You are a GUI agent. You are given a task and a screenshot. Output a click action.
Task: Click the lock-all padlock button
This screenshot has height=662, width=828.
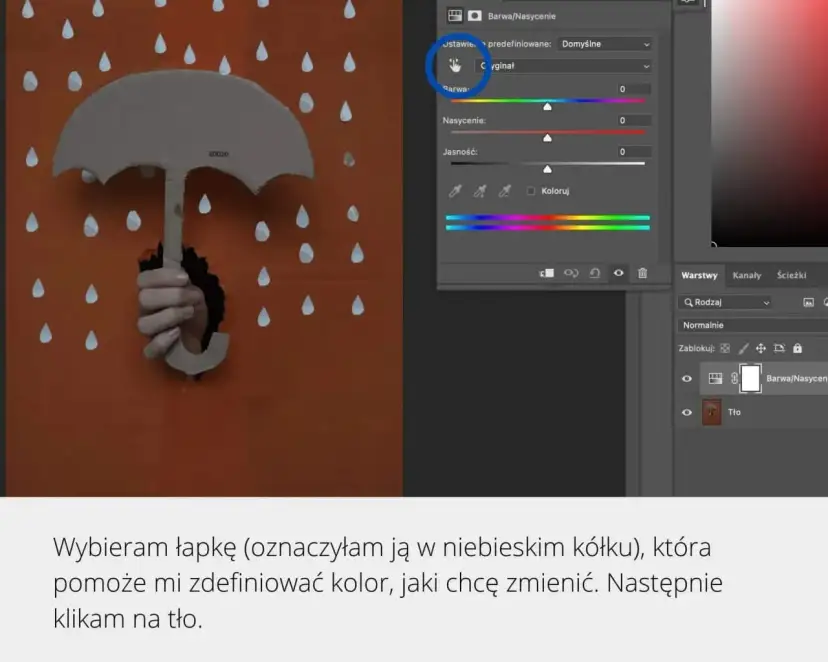point(797,348)
